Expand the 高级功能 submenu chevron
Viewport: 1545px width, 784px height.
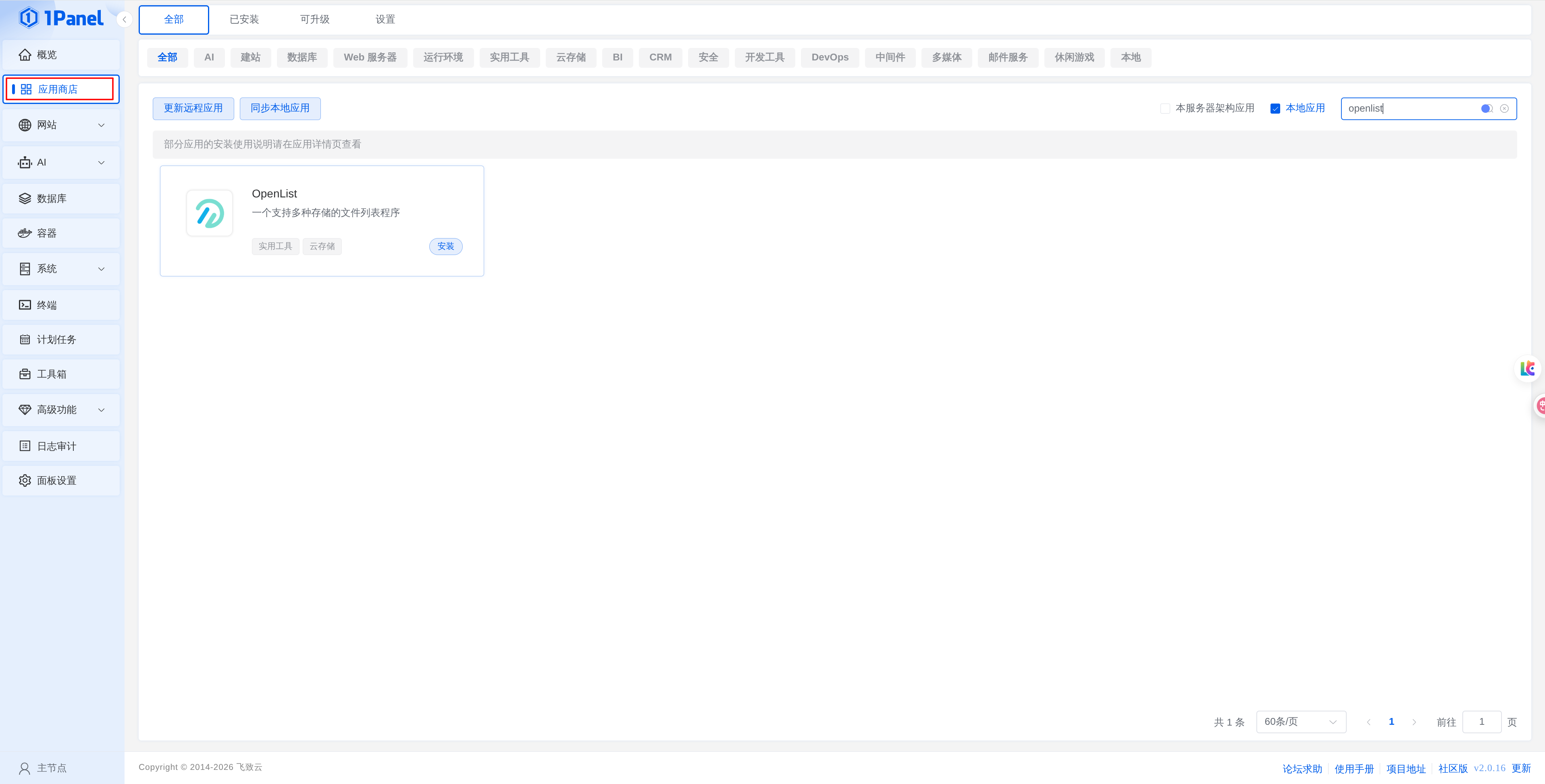101,410
